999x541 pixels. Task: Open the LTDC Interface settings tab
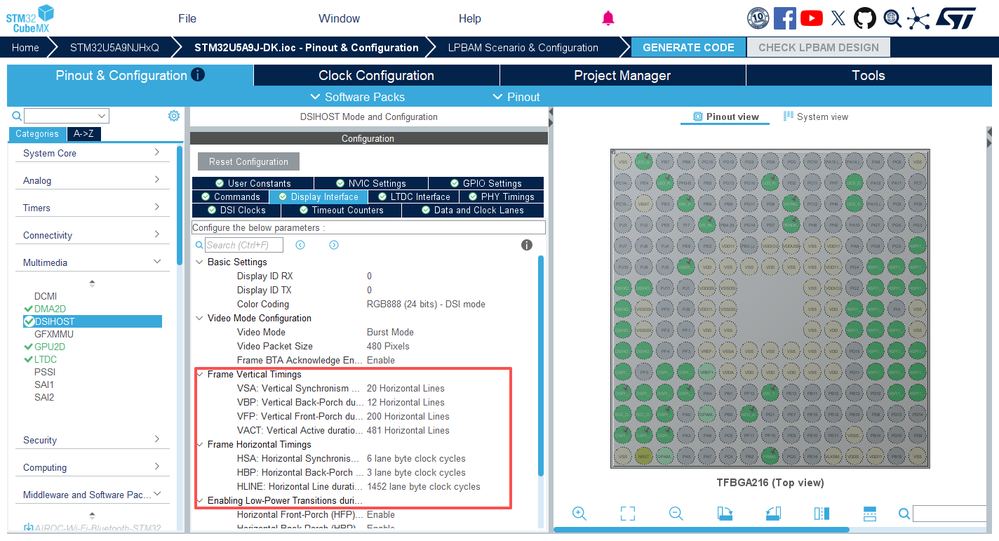414,197
